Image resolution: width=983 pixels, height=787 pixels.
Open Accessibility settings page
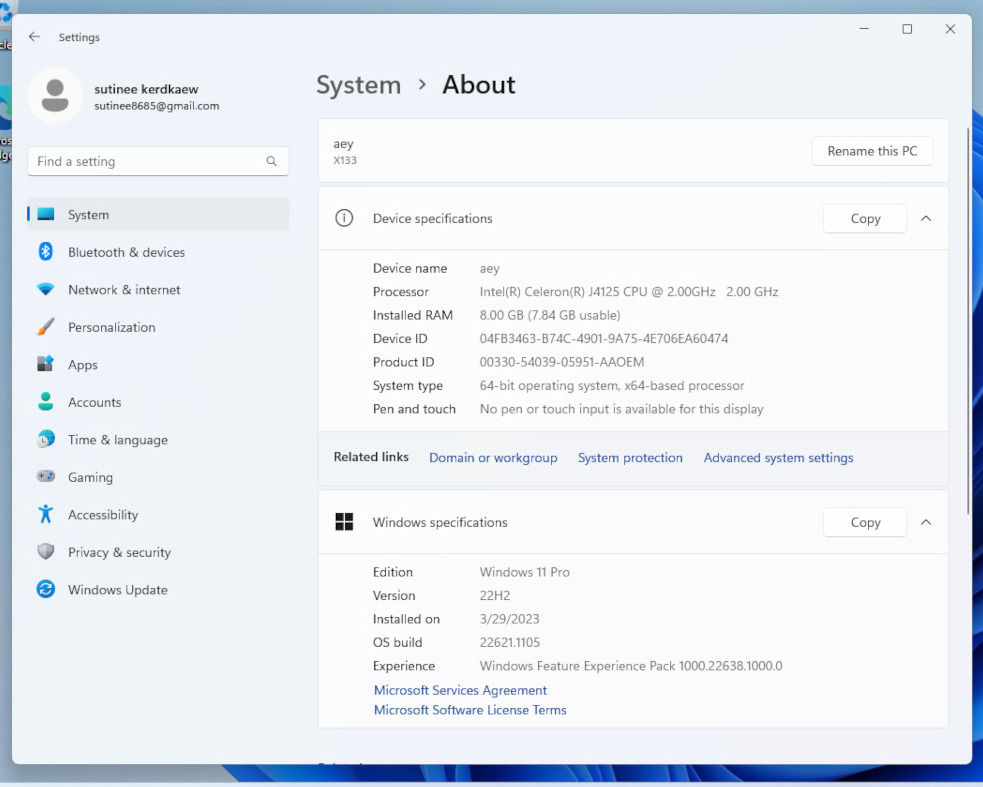158,515
